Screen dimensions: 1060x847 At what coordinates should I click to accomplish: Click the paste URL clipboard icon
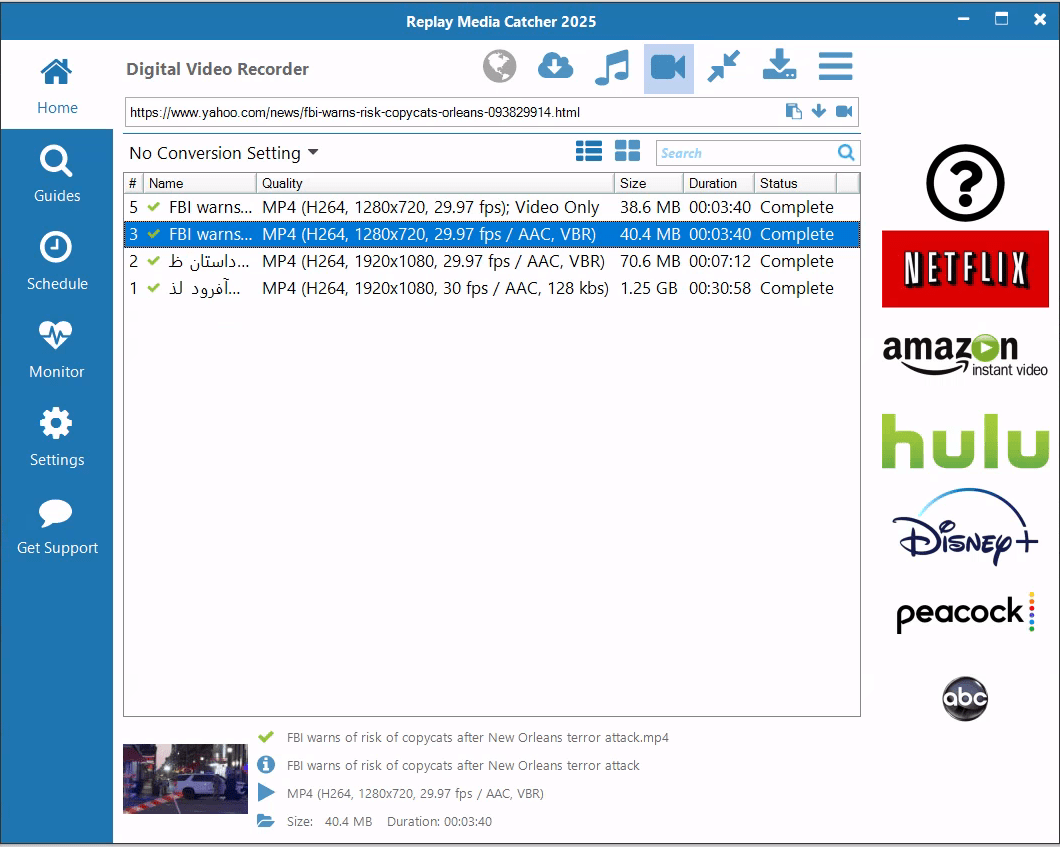pos(794,112)
